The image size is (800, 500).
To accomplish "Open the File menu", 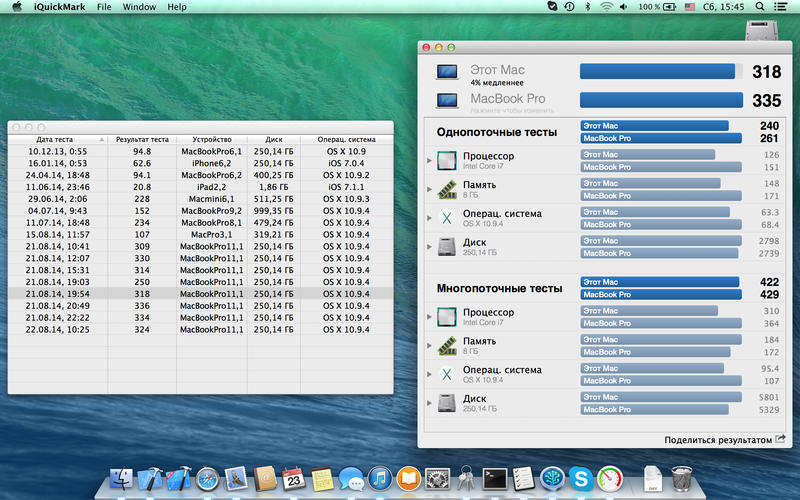I will point(104,7).
